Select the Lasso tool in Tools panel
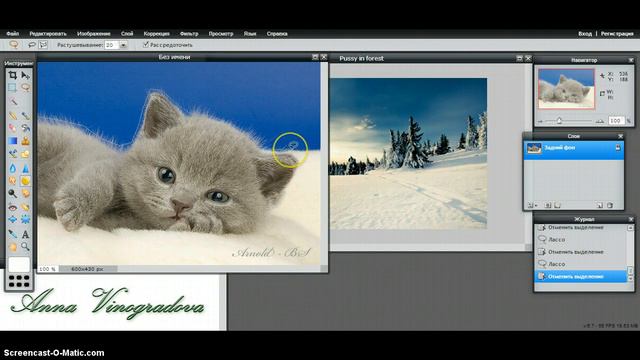This screenshot has height=360, width=640. pos(25,87)
